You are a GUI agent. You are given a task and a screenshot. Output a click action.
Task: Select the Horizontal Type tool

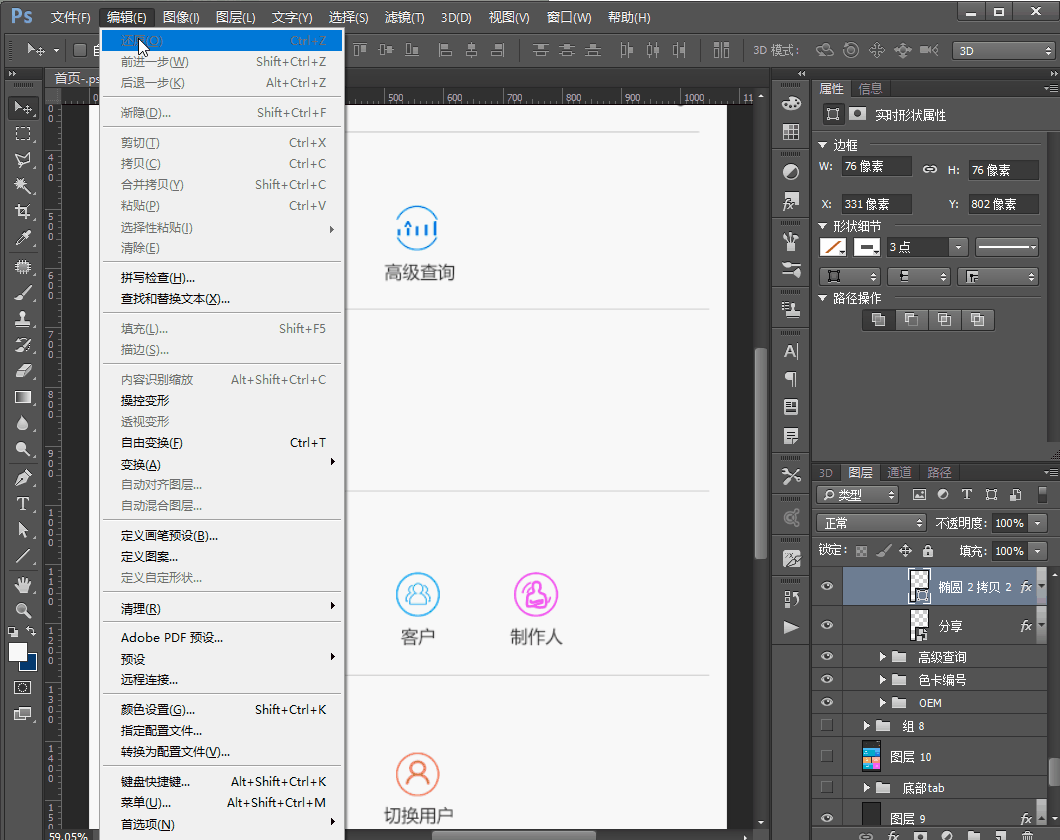tap(23, 504)
